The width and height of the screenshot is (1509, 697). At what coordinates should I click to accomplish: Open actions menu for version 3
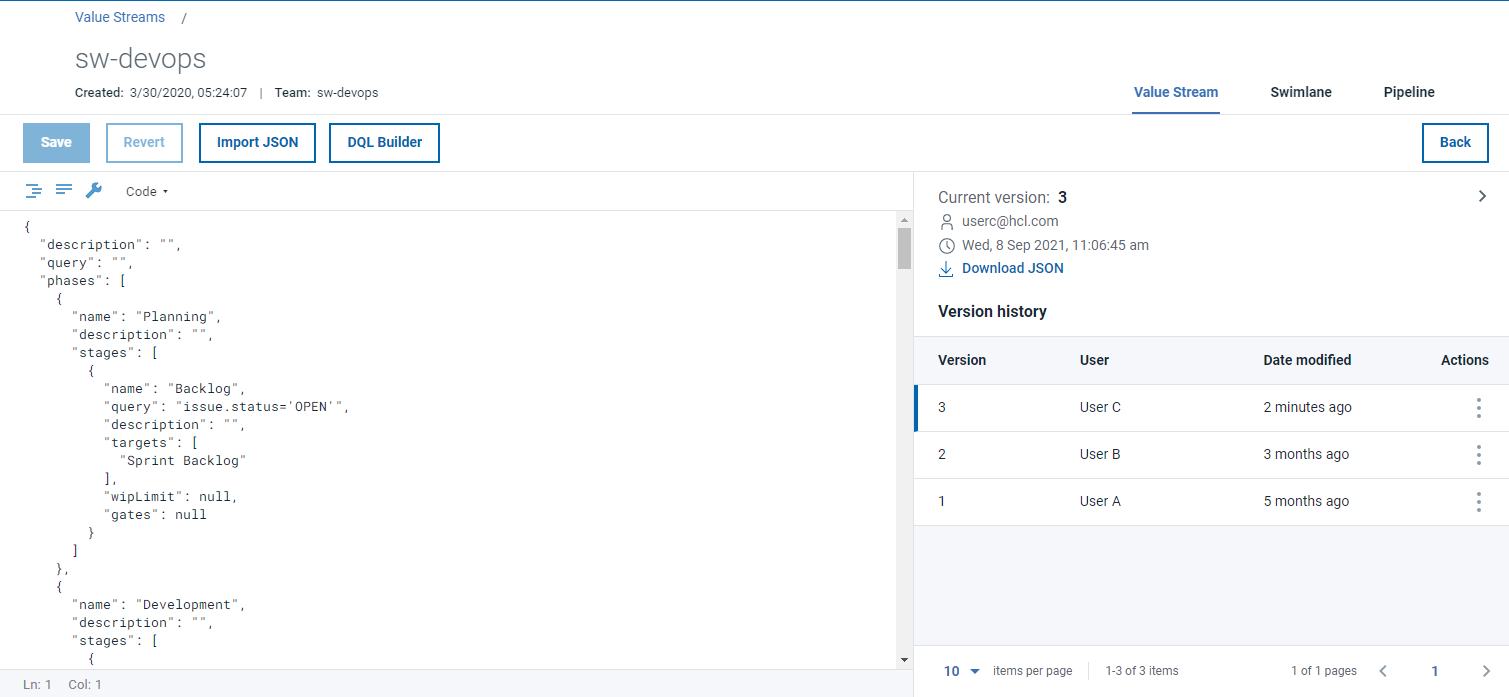(1478, 407)
